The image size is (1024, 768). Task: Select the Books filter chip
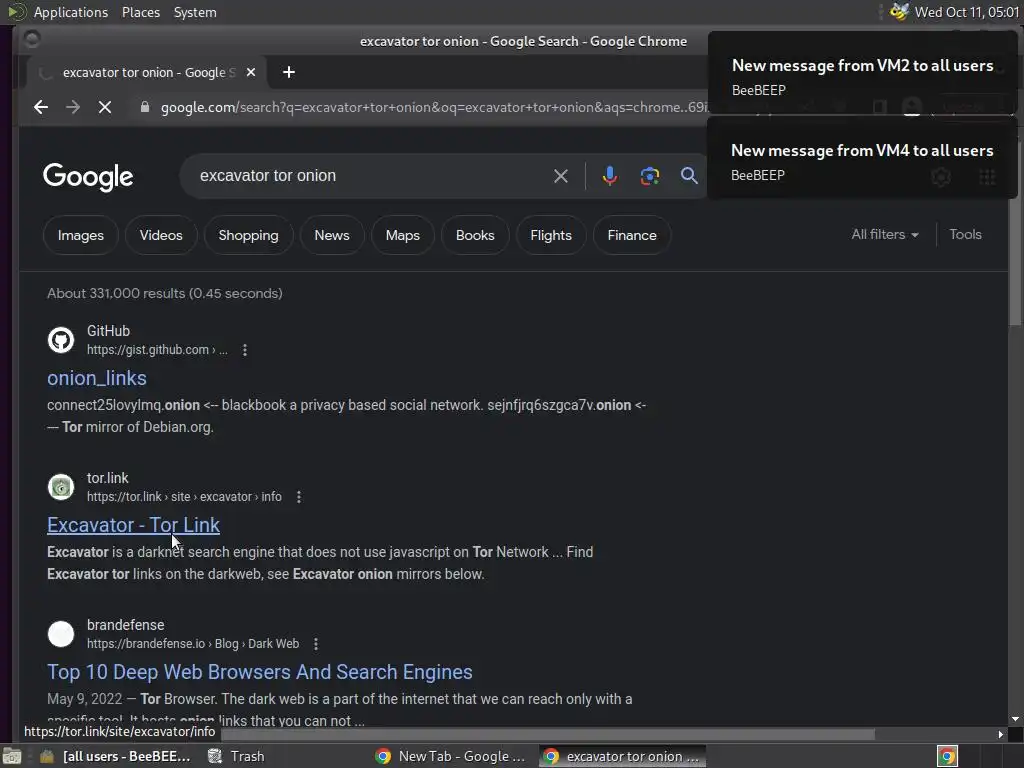point(475,235)
